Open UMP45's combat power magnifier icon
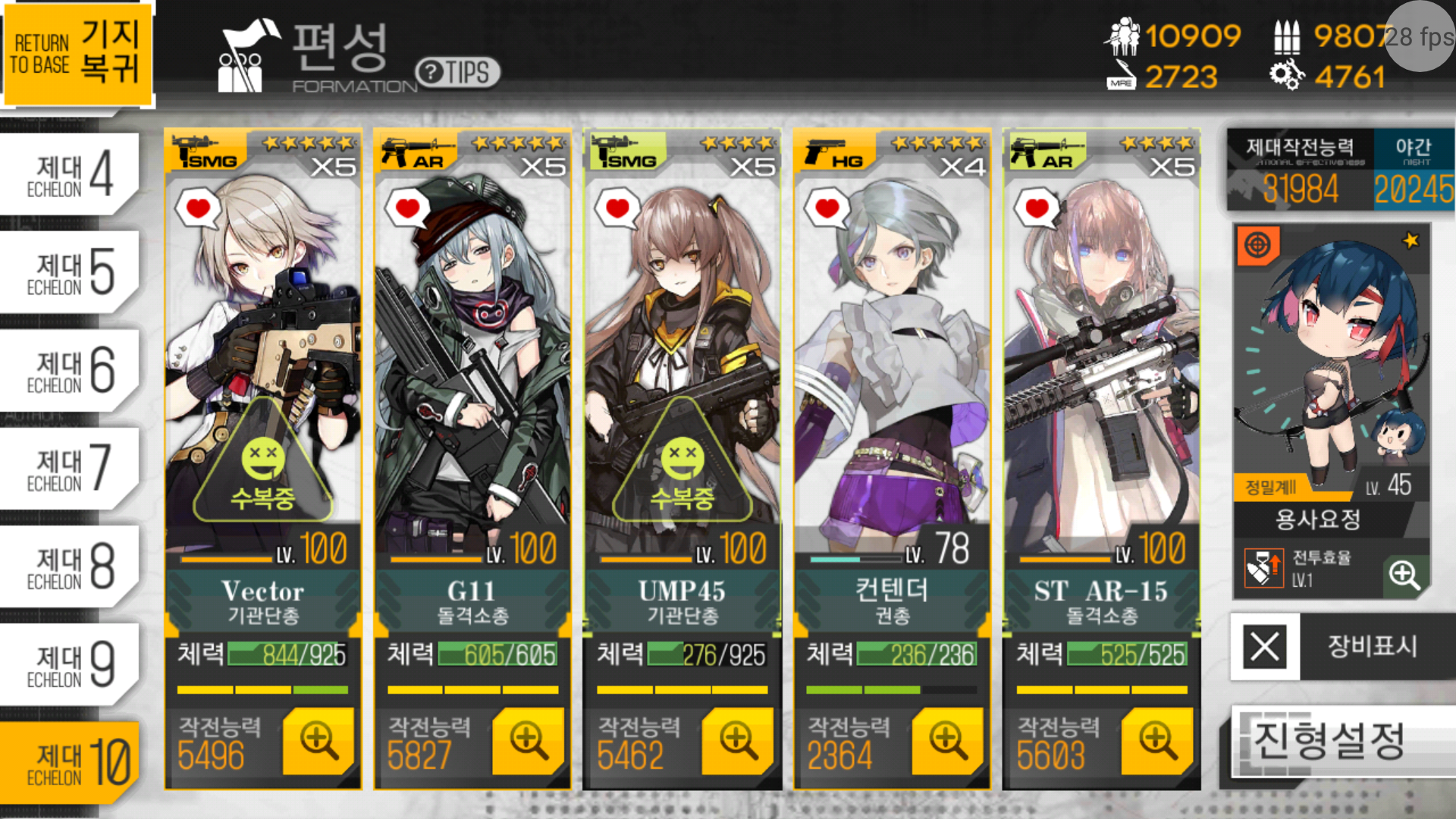The width and height of the screenshot is (1456, 819). (x=737, y=741)
